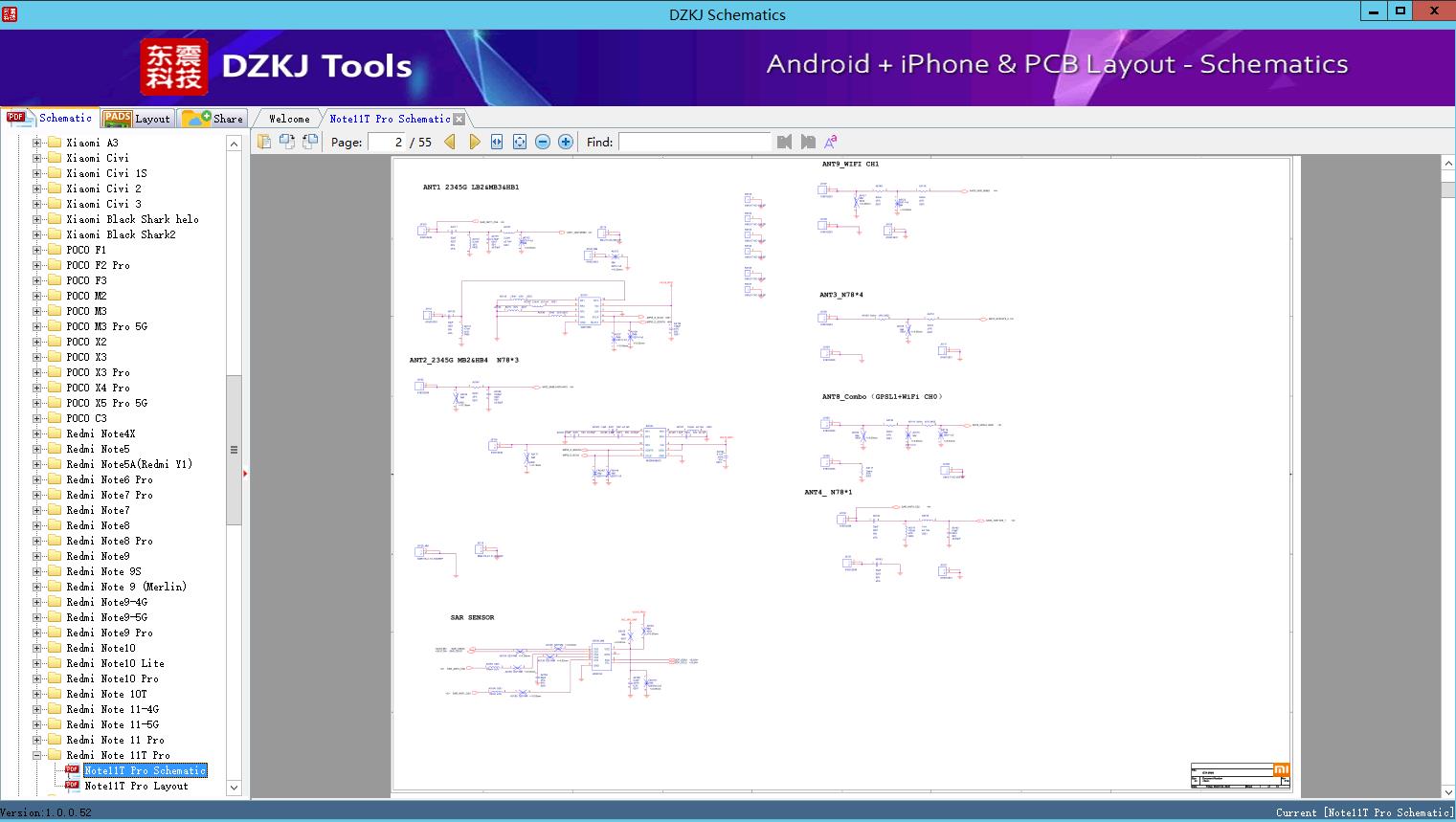Open the Welcome tab

289,119
